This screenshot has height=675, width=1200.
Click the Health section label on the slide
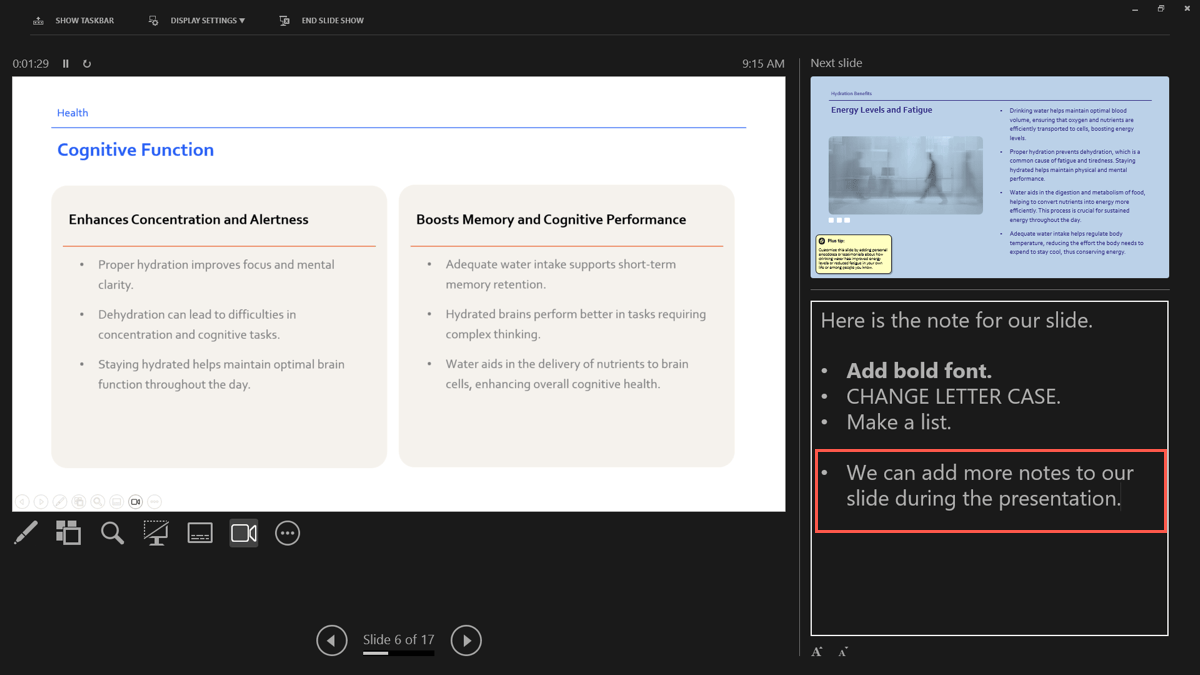[x=72, y=113]
